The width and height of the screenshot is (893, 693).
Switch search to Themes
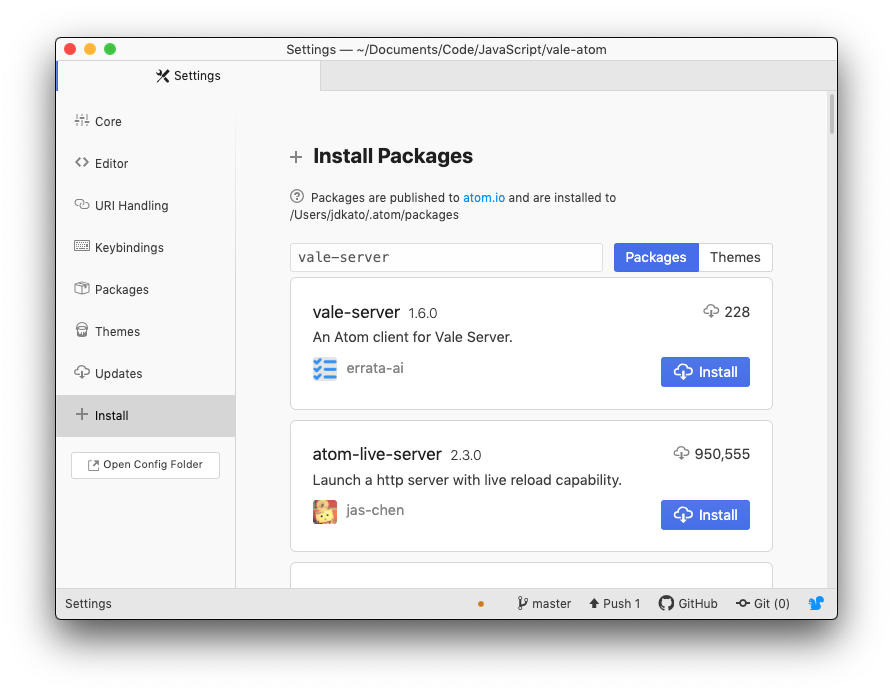pos(735,257)
